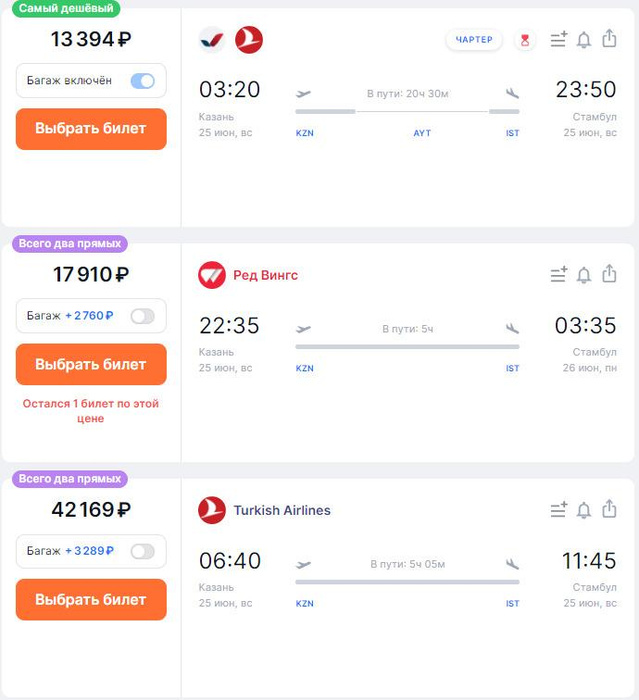Disable the 'Багаж включён' toggle

click(x=142, y=81)
